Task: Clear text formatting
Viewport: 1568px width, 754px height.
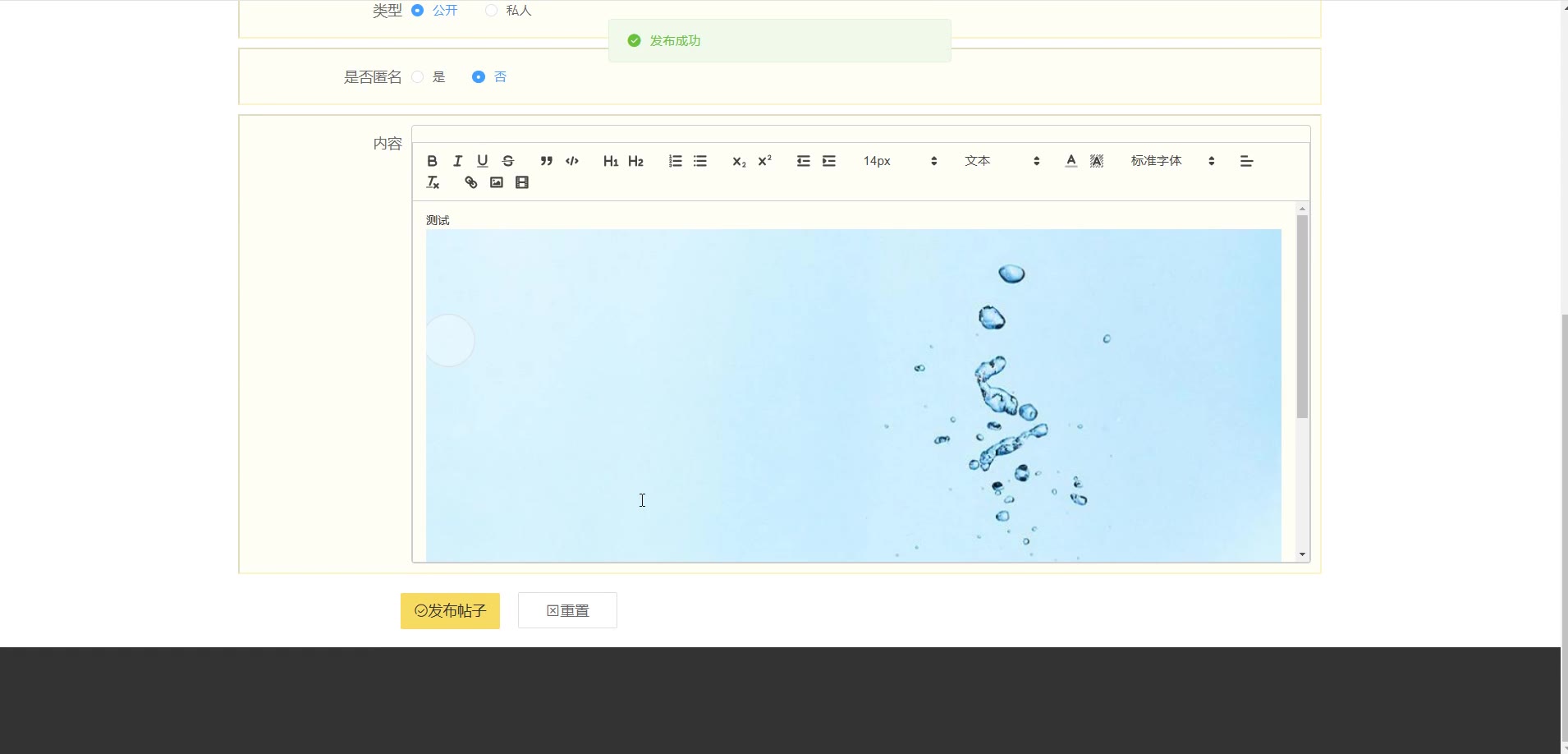Action: 433,182
